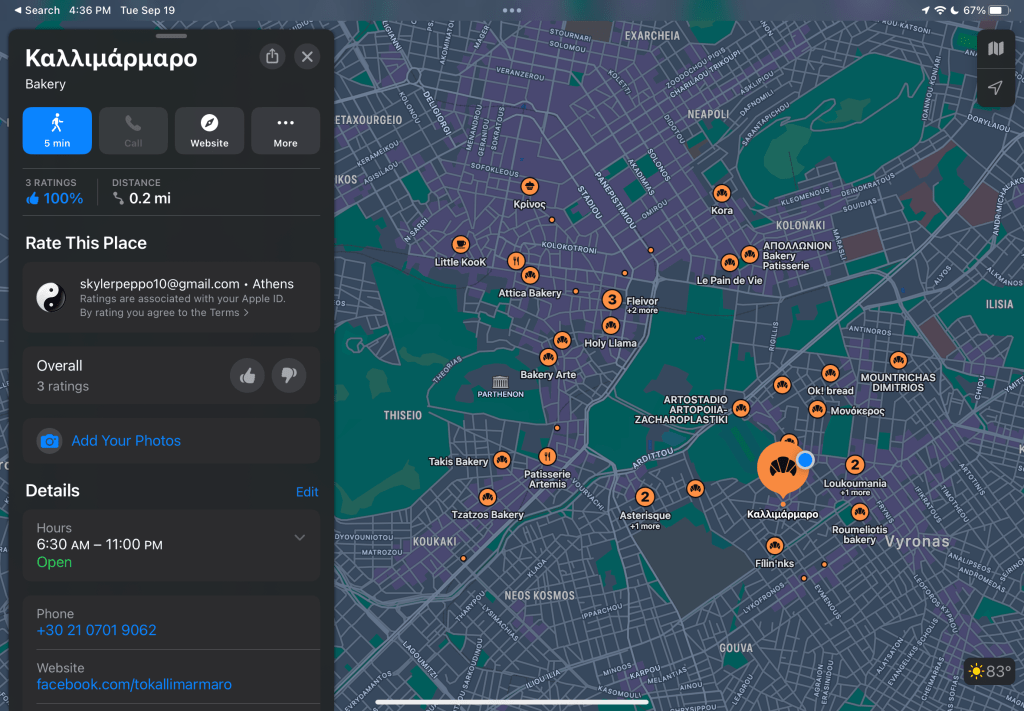Viewport: 1024px width, 711px height.
Task: Open the More options menu
Action: tap(285, 131)
